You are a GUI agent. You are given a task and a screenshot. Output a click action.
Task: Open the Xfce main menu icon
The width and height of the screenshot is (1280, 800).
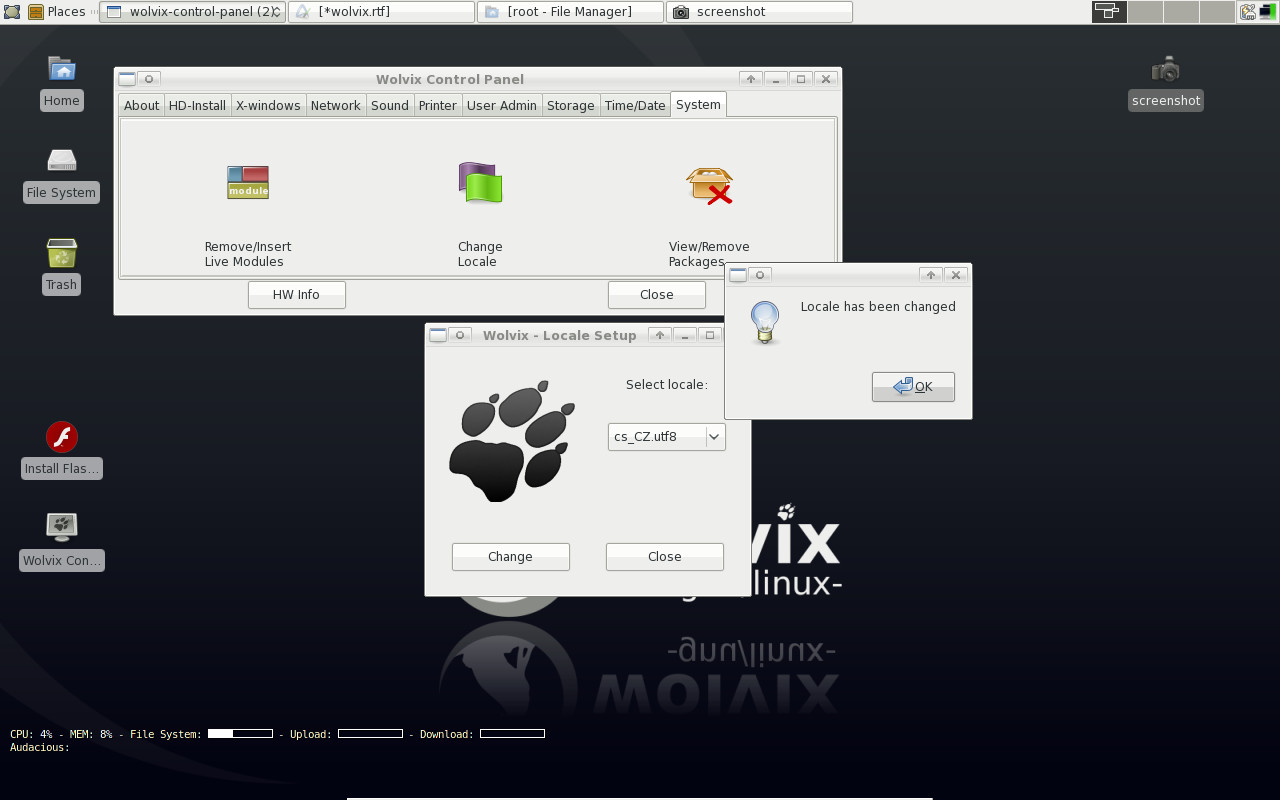click(x=11, y=12)
